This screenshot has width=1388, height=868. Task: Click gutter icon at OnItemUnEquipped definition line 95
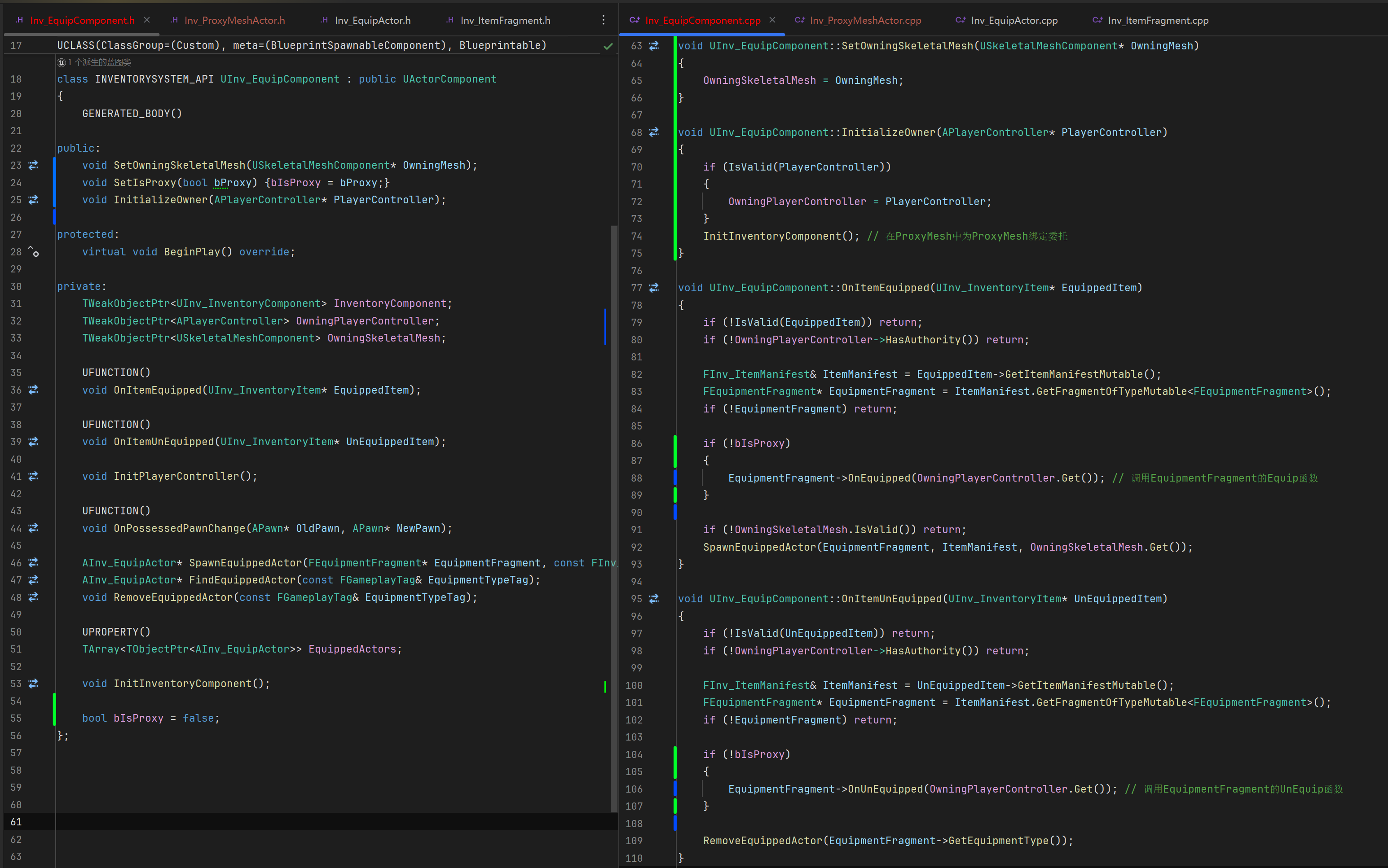point(653,599)
